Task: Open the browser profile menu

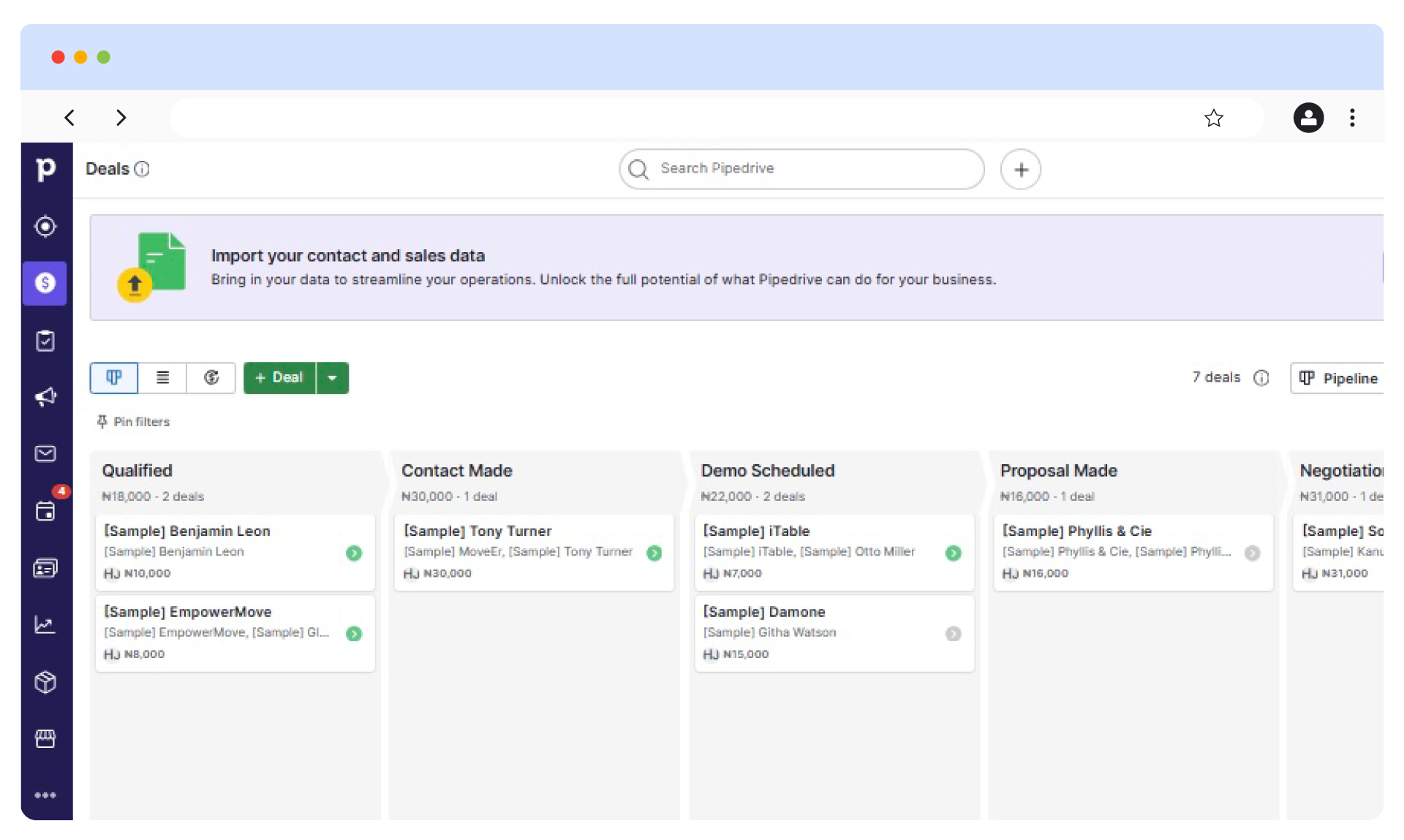Action: [x=1308, y=118]
